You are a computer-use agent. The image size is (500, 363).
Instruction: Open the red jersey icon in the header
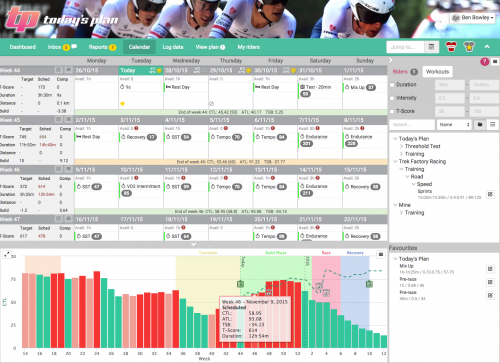(x=451, y=47)
